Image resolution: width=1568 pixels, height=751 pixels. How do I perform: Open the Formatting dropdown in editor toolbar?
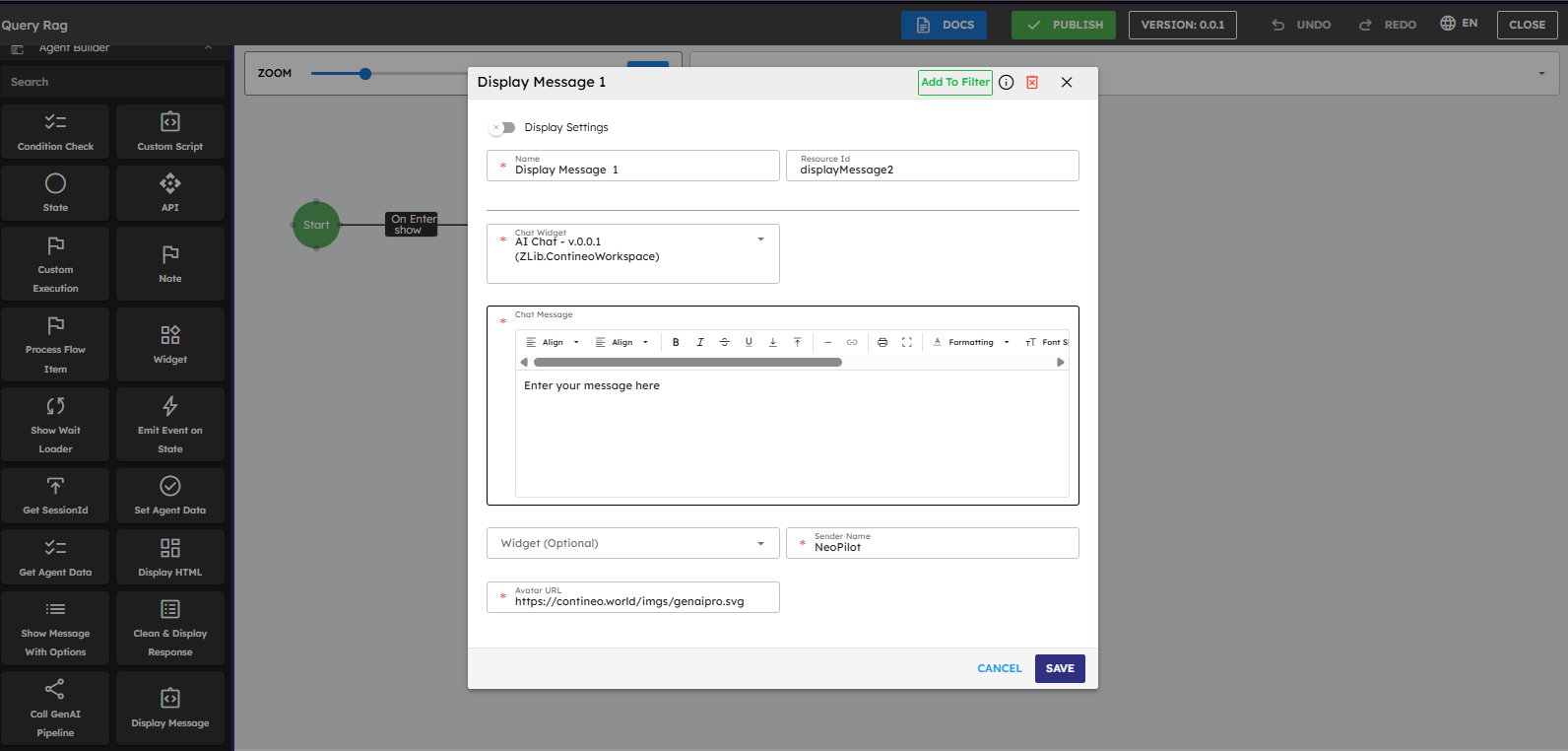pyautogui.click(x=971, y=342)
